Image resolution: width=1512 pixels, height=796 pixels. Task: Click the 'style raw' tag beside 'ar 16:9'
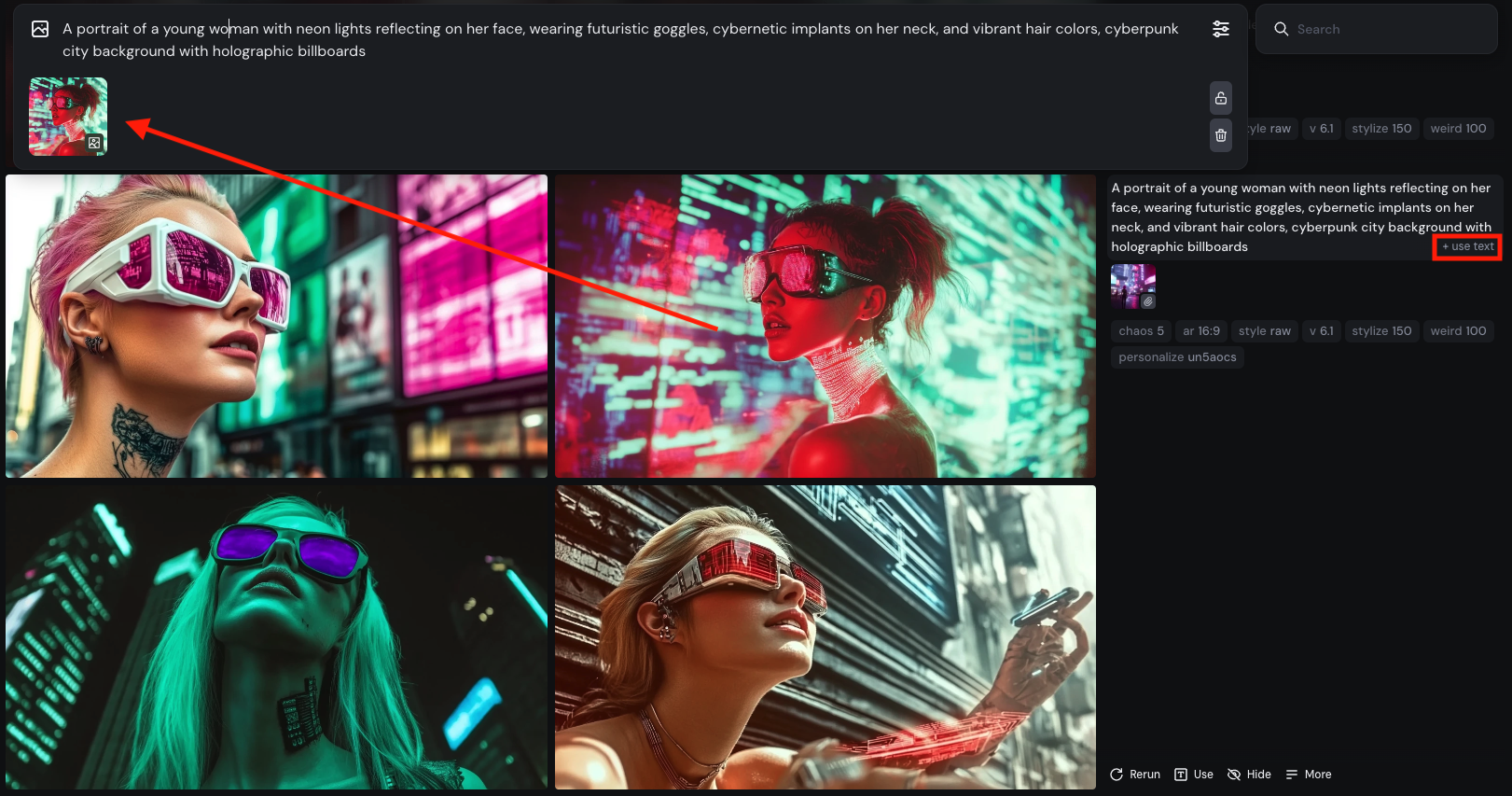point(1265,331)
